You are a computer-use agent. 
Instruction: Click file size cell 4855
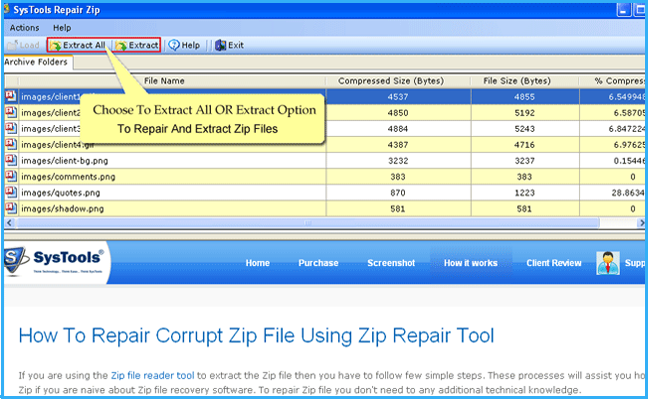[x=524, y=97]
